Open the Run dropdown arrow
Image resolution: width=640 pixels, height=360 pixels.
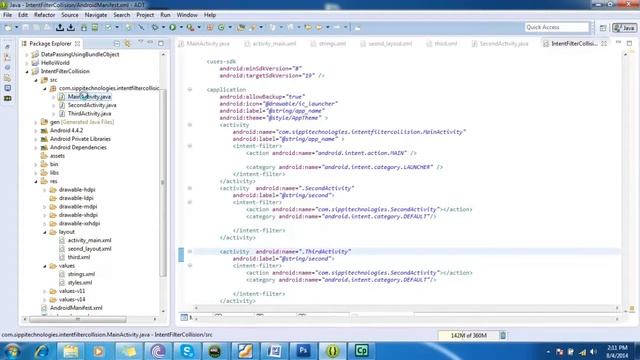tap(181, 27)
